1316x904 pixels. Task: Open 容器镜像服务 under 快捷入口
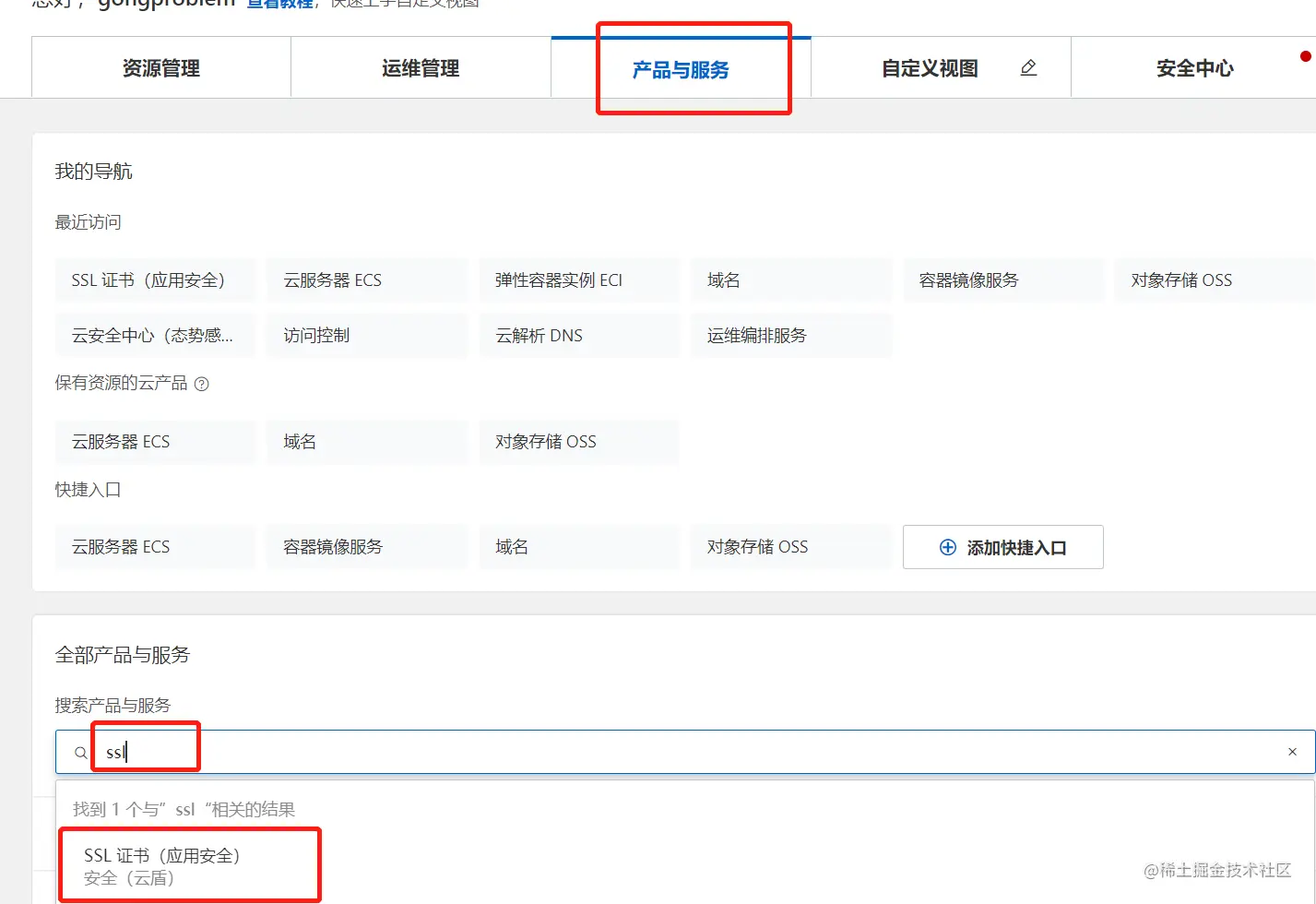click(367, 547)
